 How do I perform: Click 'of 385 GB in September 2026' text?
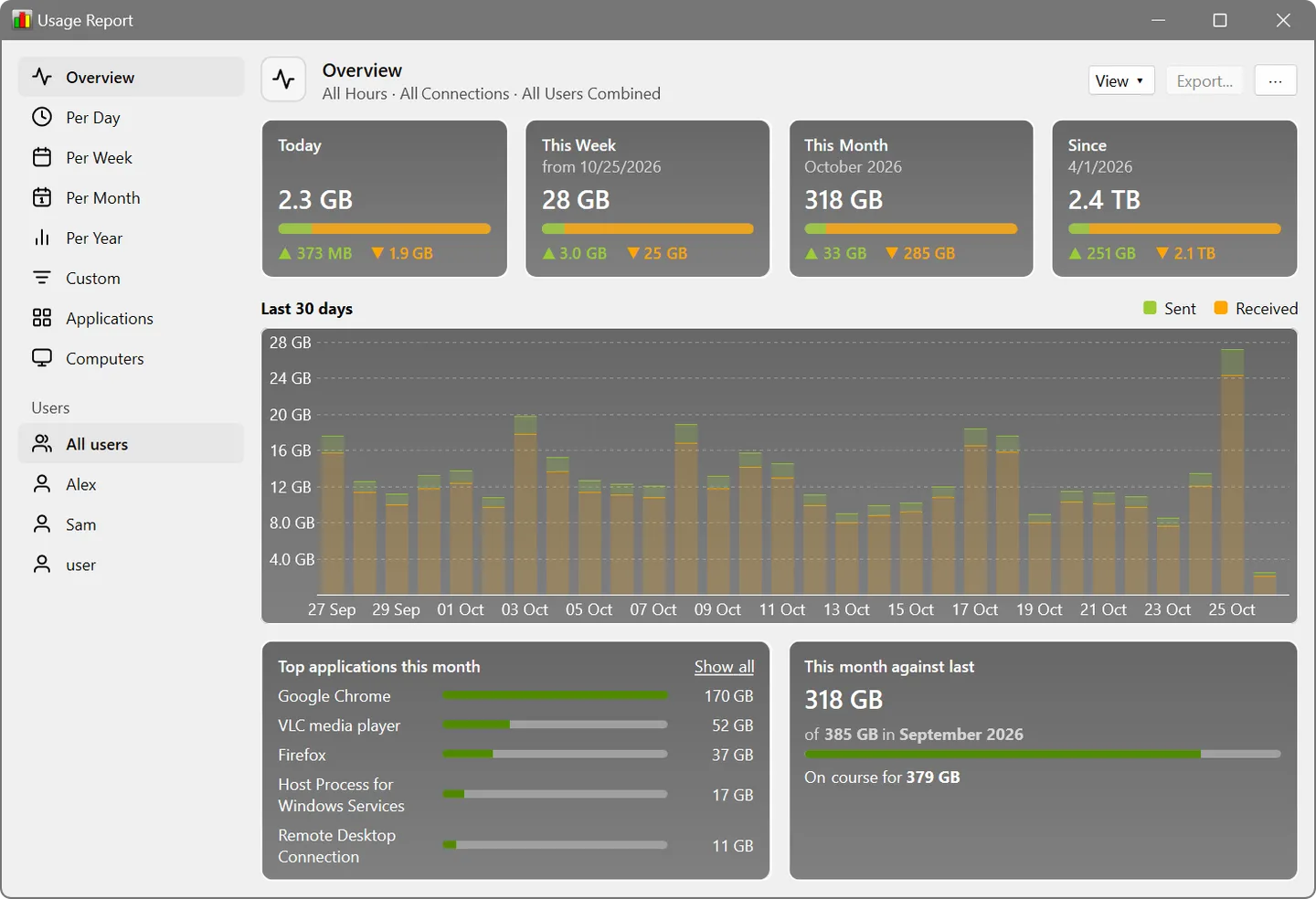[x=914, y=735]
